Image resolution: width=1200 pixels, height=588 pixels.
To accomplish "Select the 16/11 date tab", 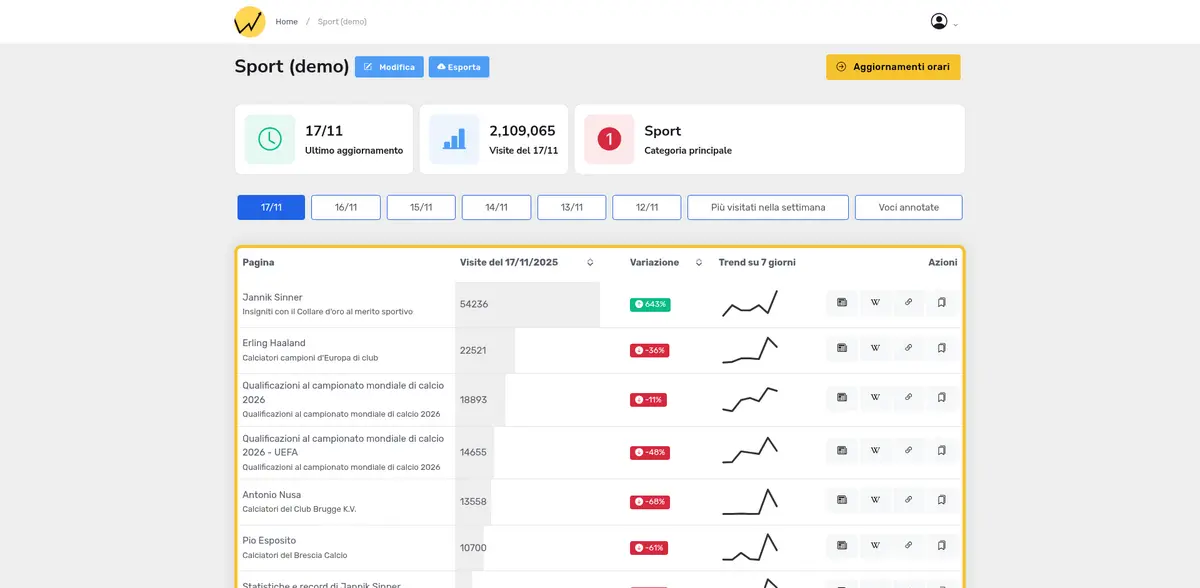I will [345, 207].
